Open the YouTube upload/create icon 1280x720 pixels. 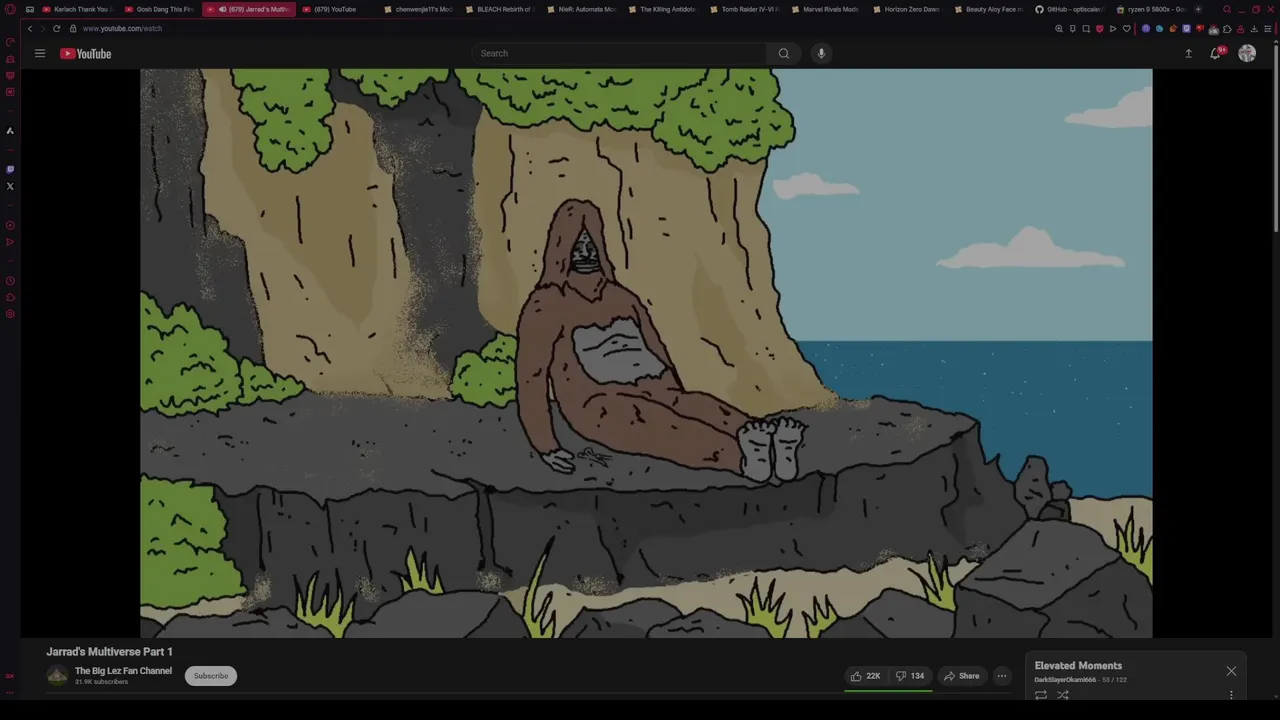[1188, 53]
